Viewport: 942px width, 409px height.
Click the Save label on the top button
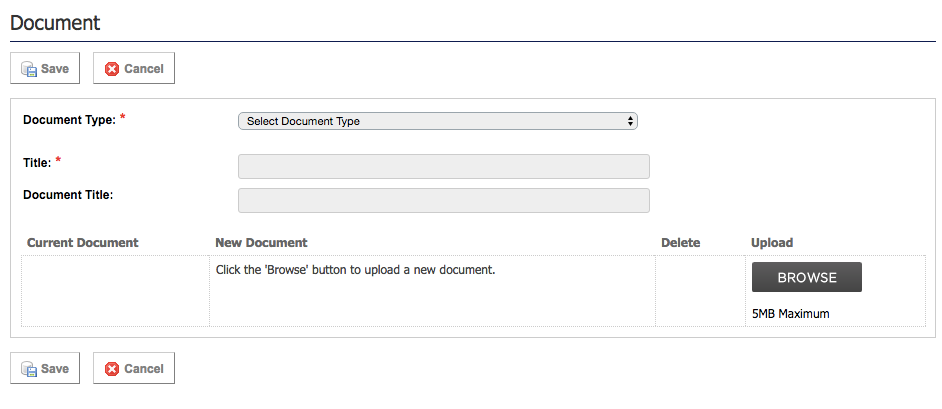55,69
